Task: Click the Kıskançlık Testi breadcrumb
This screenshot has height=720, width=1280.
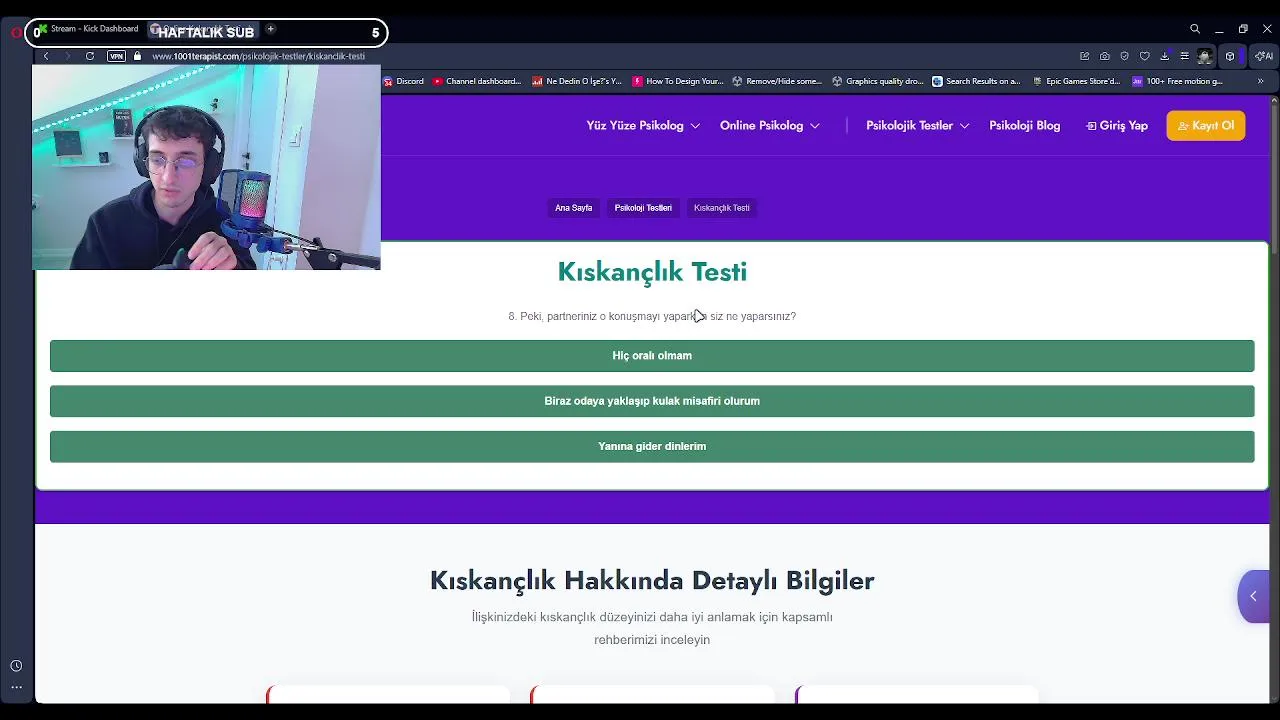Action: click(x=721, y=208)
